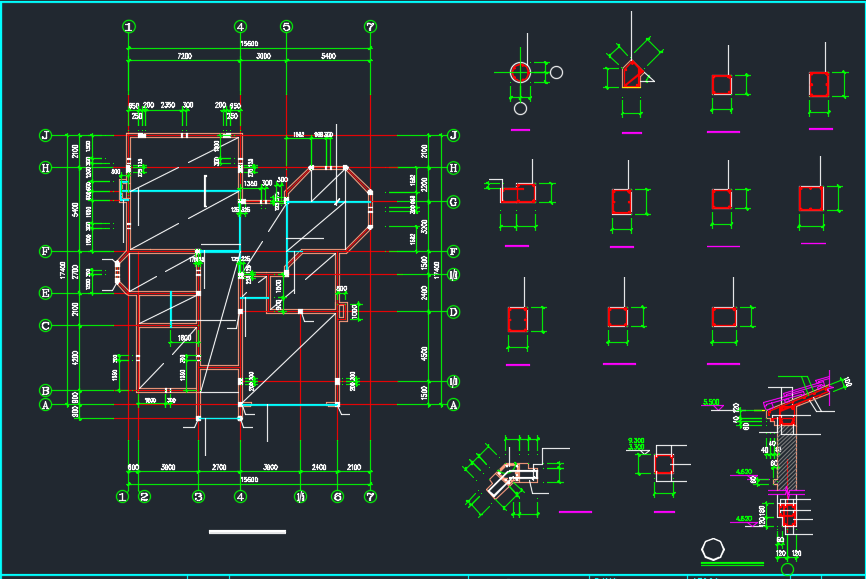The height and width of the screenshot is (579, 866).
Task: Select axis bubble H right of the plan
Action: pos(453,168)
